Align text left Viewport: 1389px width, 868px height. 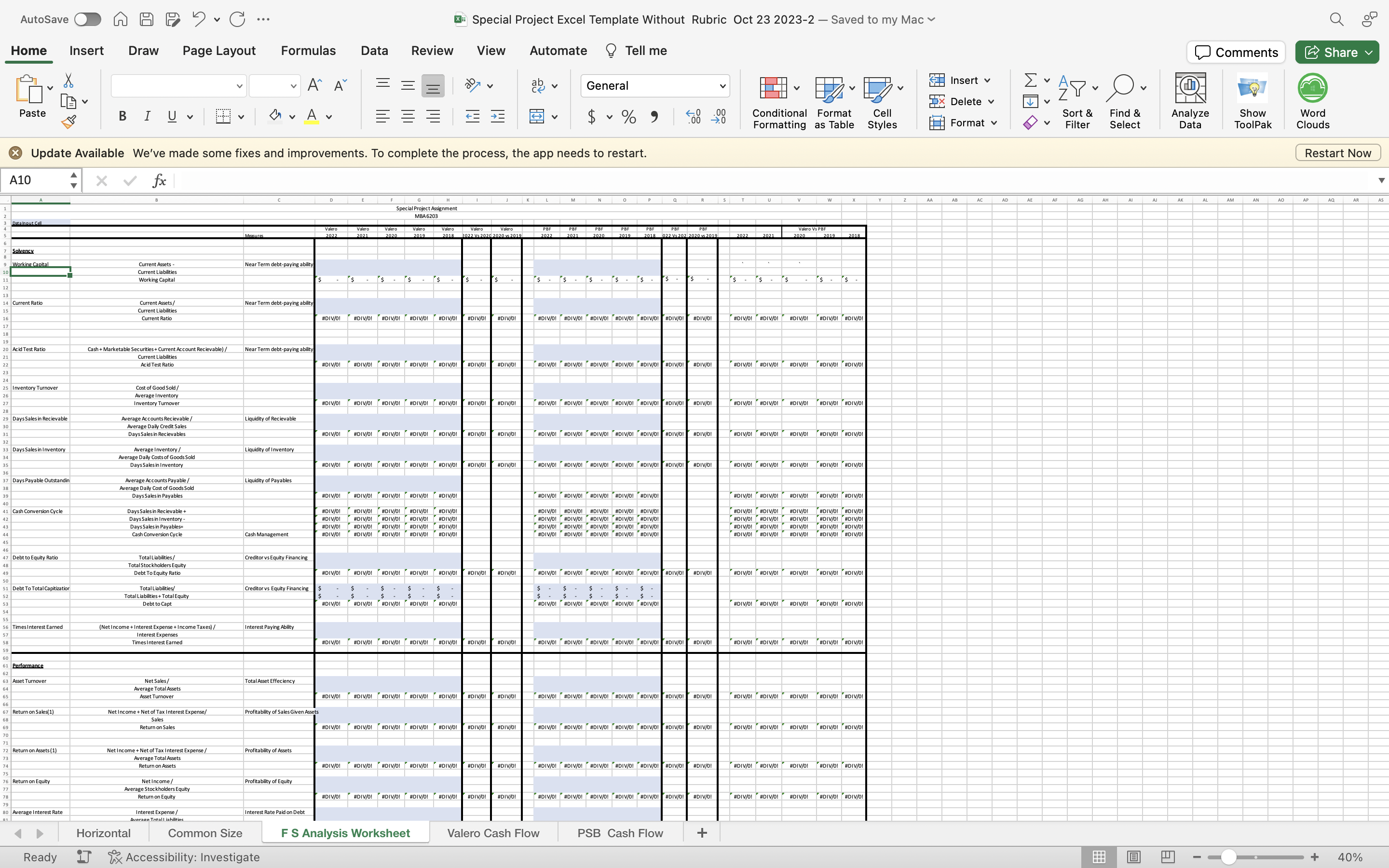(x=383, y=117)
